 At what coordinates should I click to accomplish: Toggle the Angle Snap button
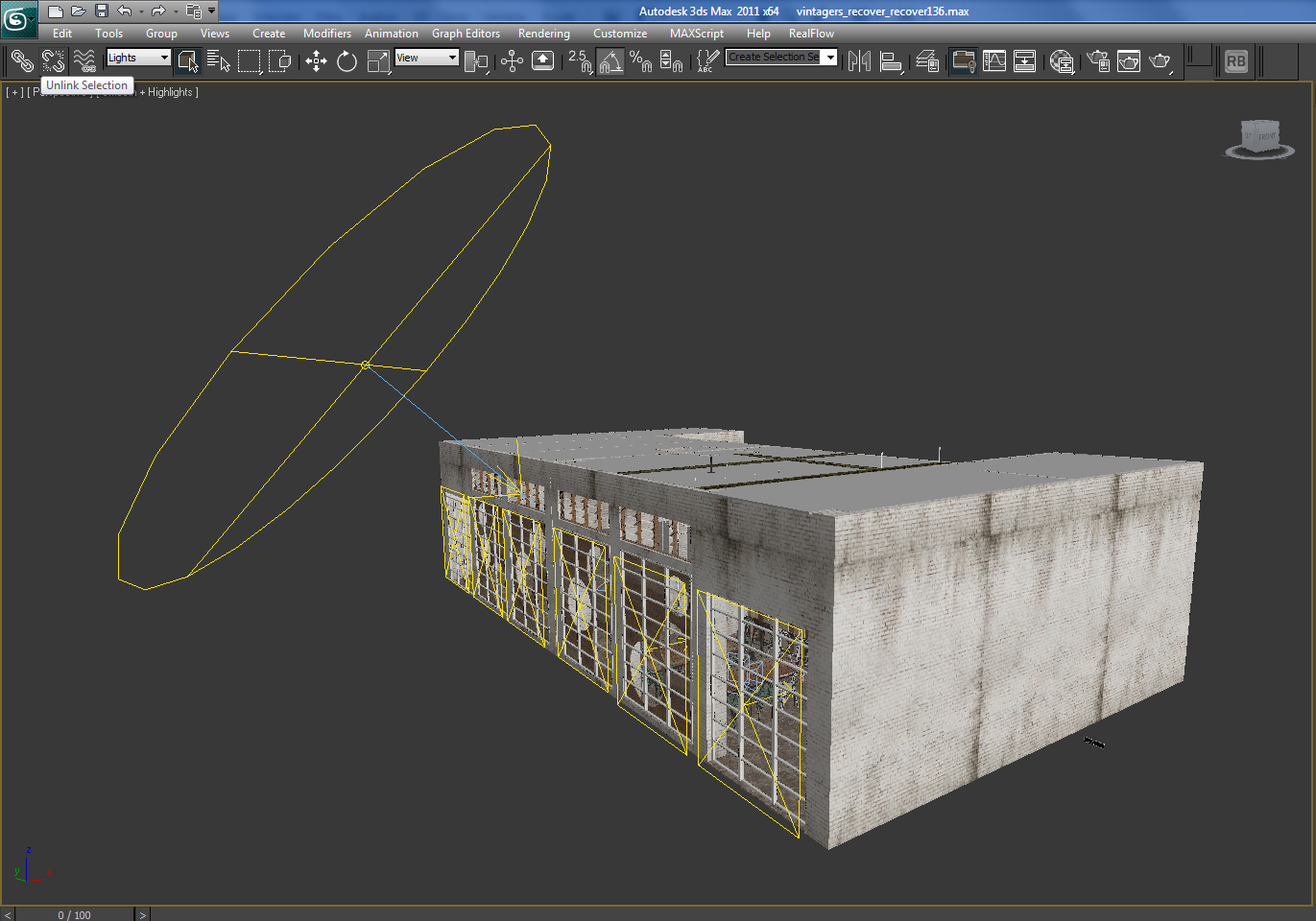point(610,61)
